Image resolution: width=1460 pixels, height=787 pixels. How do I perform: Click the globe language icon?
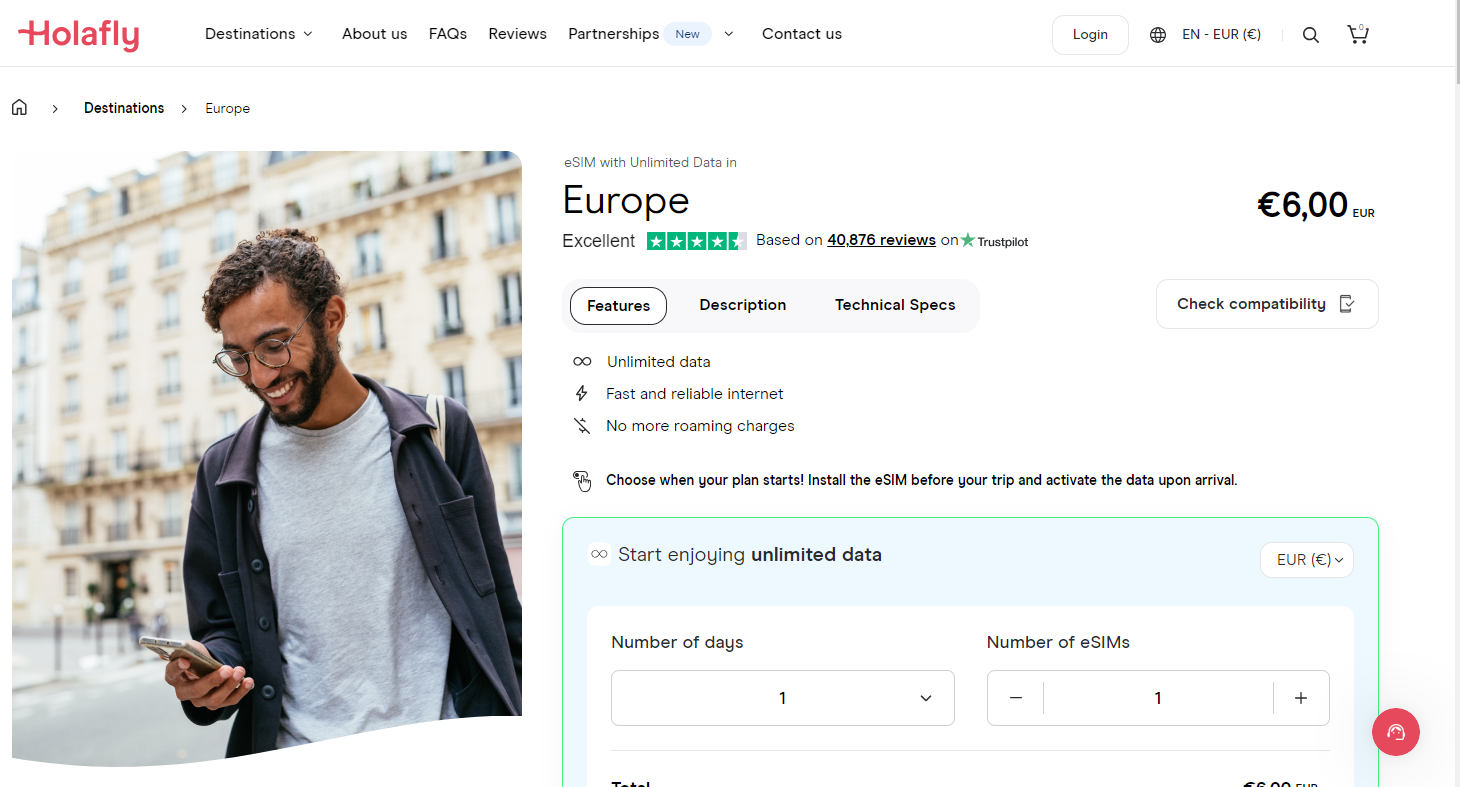(1158, 35)
